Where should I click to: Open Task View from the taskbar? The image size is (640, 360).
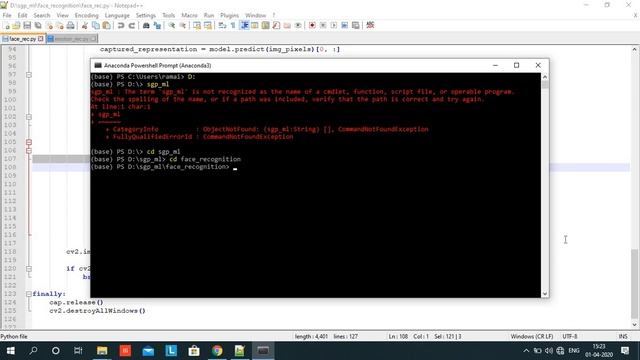click(x=78, y=351)
